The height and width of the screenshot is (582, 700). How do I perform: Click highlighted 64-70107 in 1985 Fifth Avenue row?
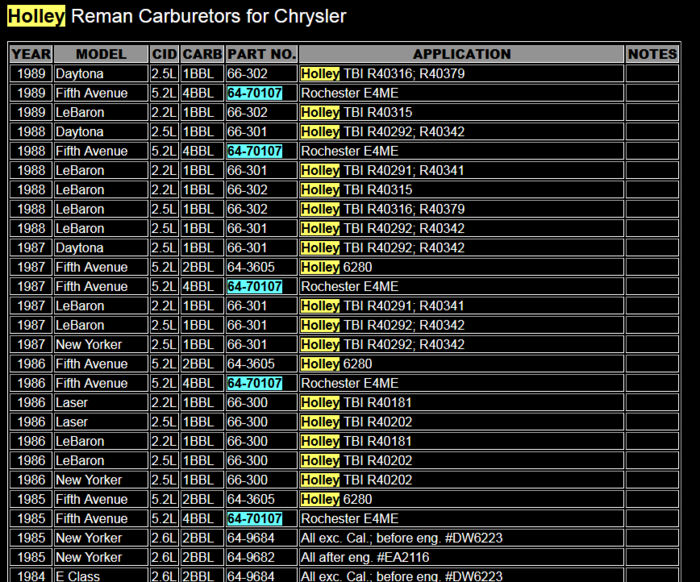tap(254, 519)
